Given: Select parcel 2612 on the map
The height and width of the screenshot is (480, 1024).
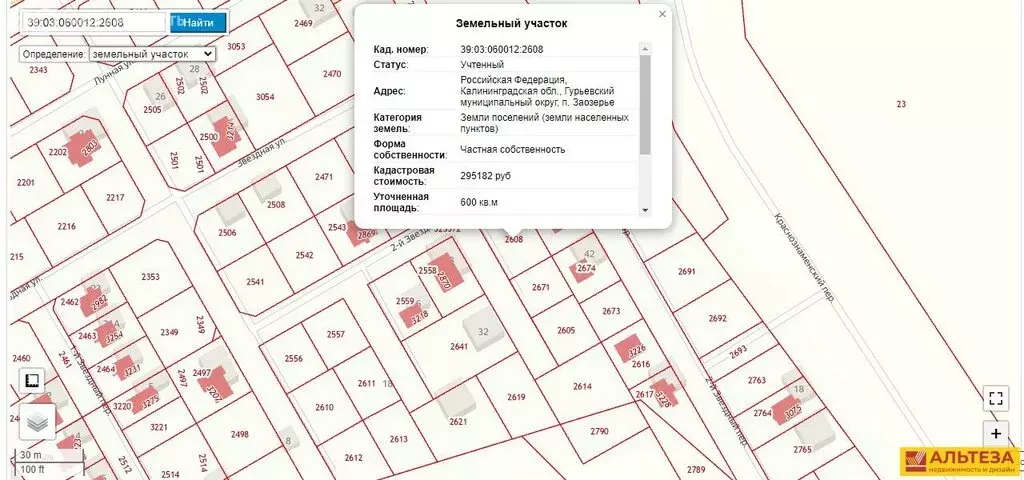Looking at the screenshot, I should 353,458.
